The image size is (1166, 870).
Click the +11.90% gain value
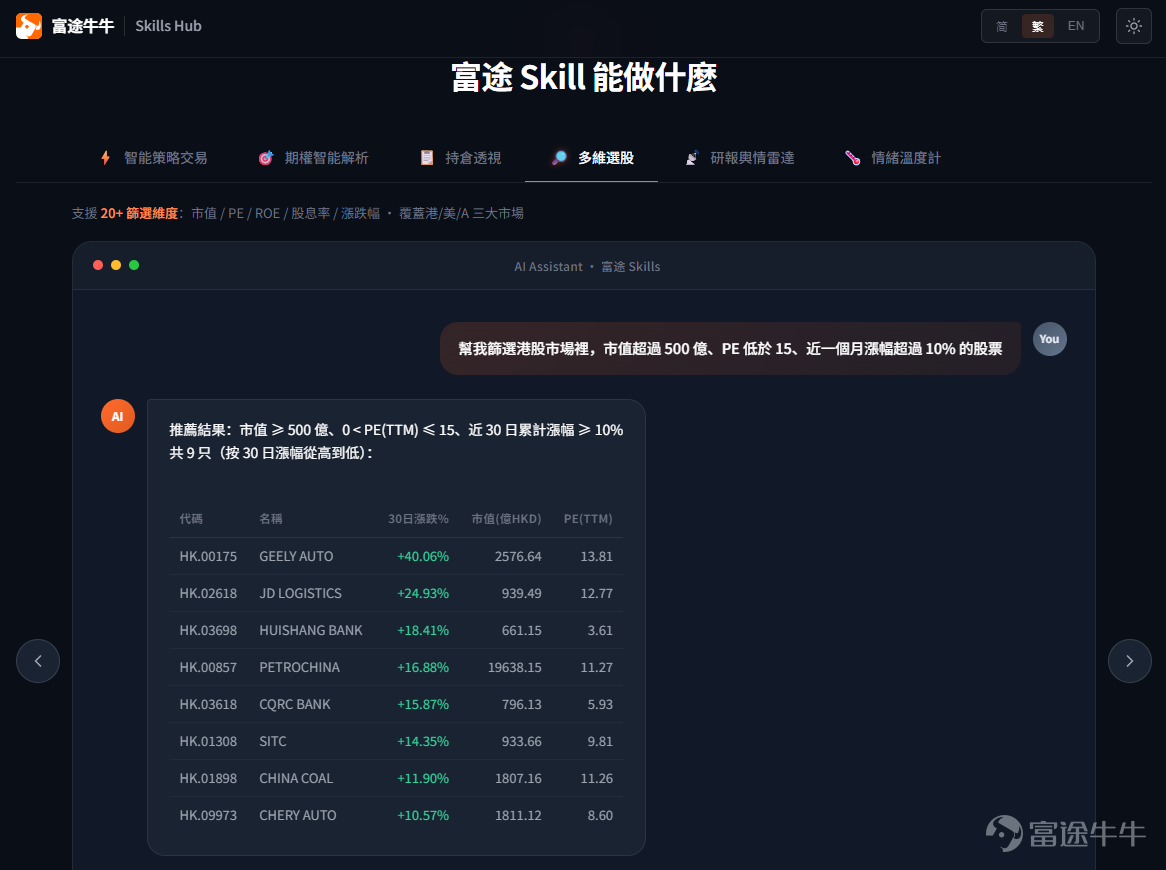[x=423, y=779]
